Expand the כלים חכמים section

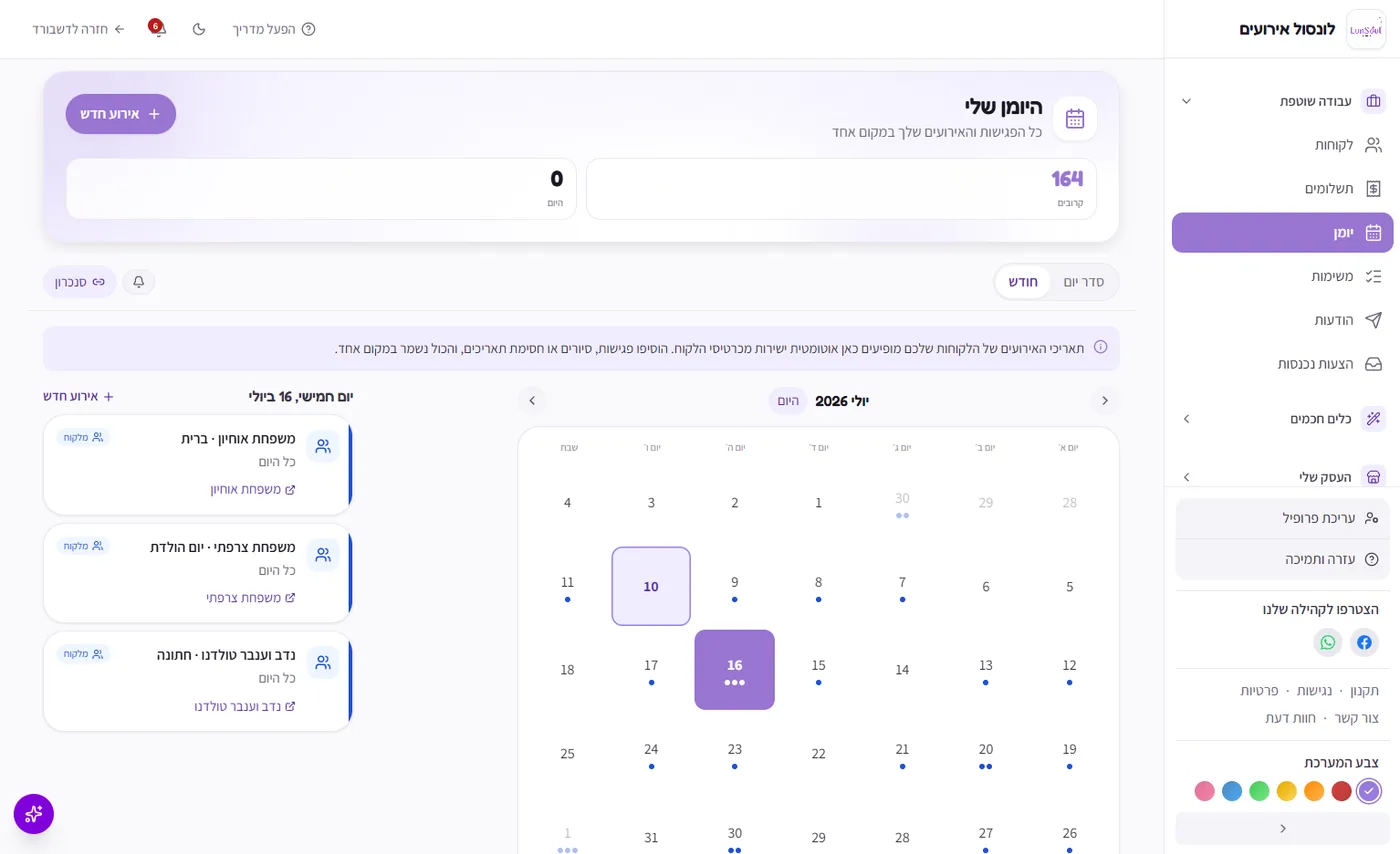[x=1283, y=419]
